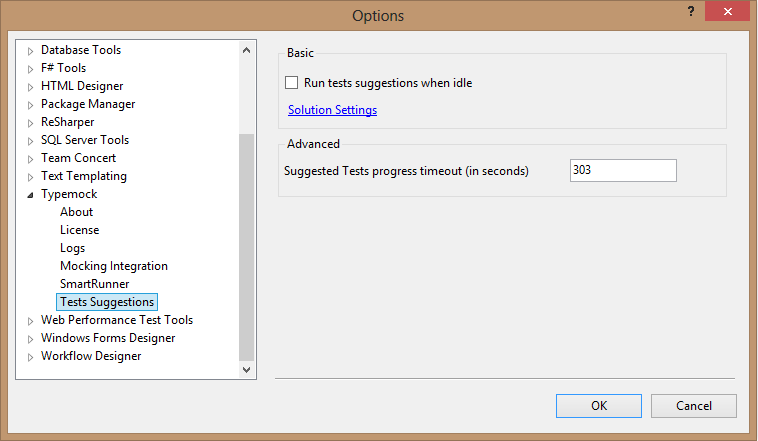Select the License page
The image size is (758, 441).
point(79,230)
